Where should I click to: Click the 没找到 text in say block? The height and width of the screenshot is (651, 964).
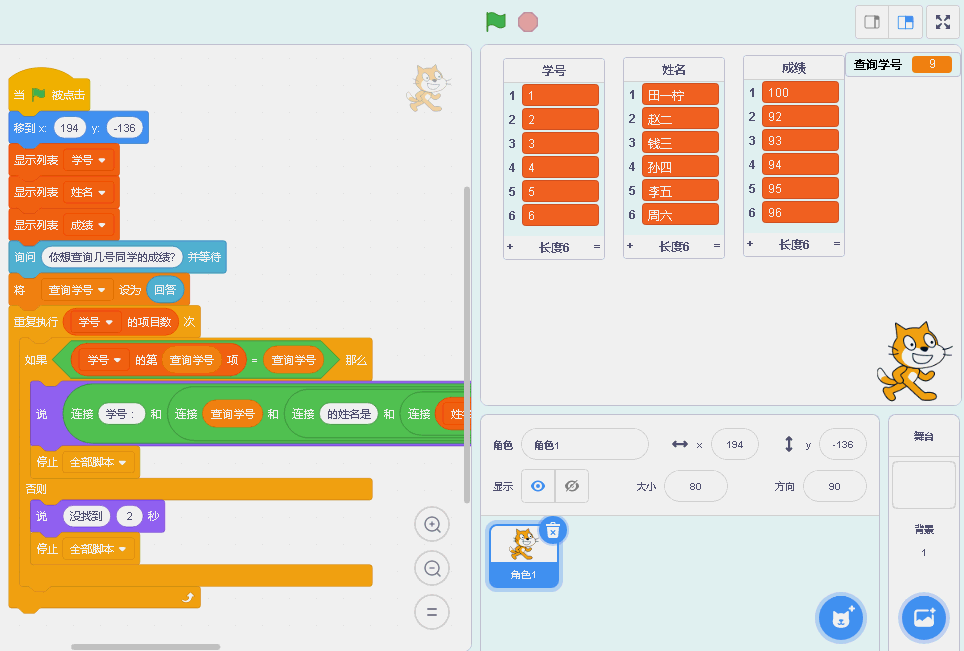(x=86, y=516)
